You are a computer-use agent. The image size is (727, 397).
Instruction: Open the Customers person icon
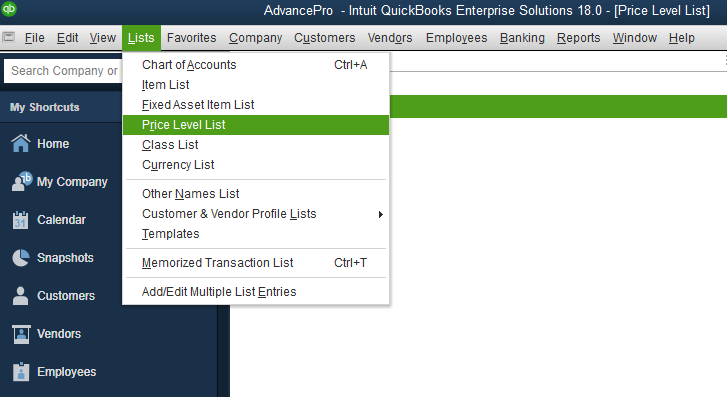click(20, 296)
